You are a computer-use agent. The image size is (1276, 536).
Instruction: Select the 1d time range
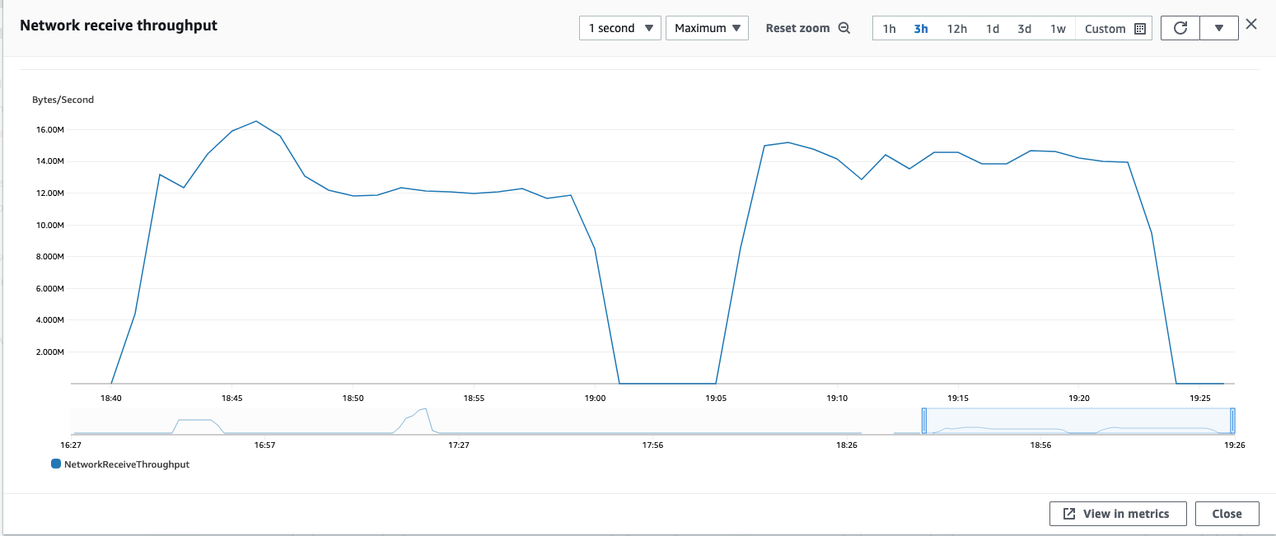(x=992, y=29)
